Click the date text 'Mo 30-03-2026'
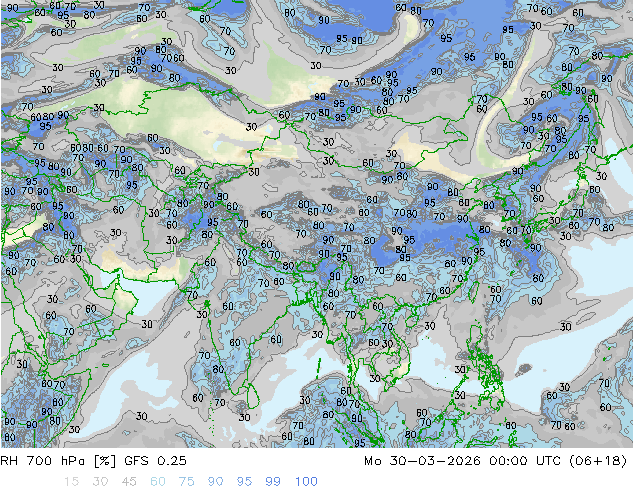Image resolution: width=634 pixels, height=490 pixels. pyautogui.click(x=422, y=461)
